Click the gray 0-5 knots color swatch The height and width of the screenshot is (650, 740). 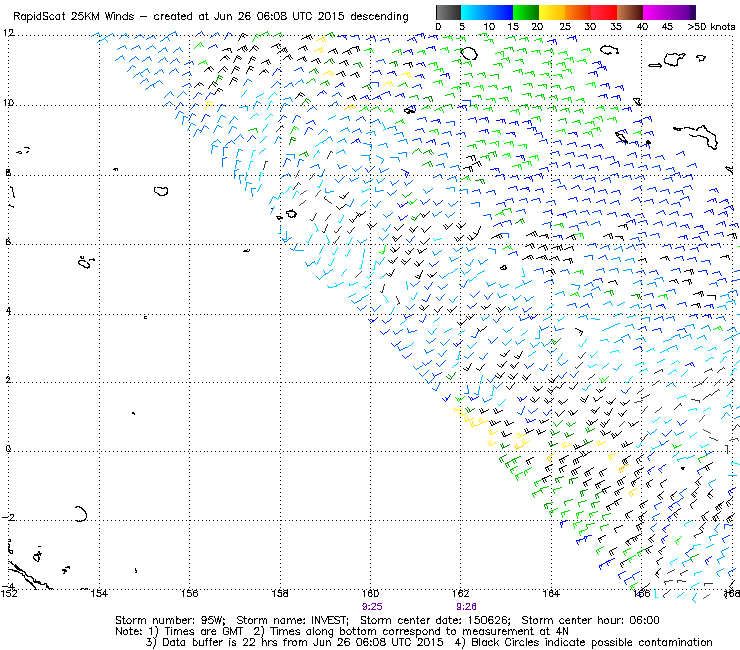point(448,12)
